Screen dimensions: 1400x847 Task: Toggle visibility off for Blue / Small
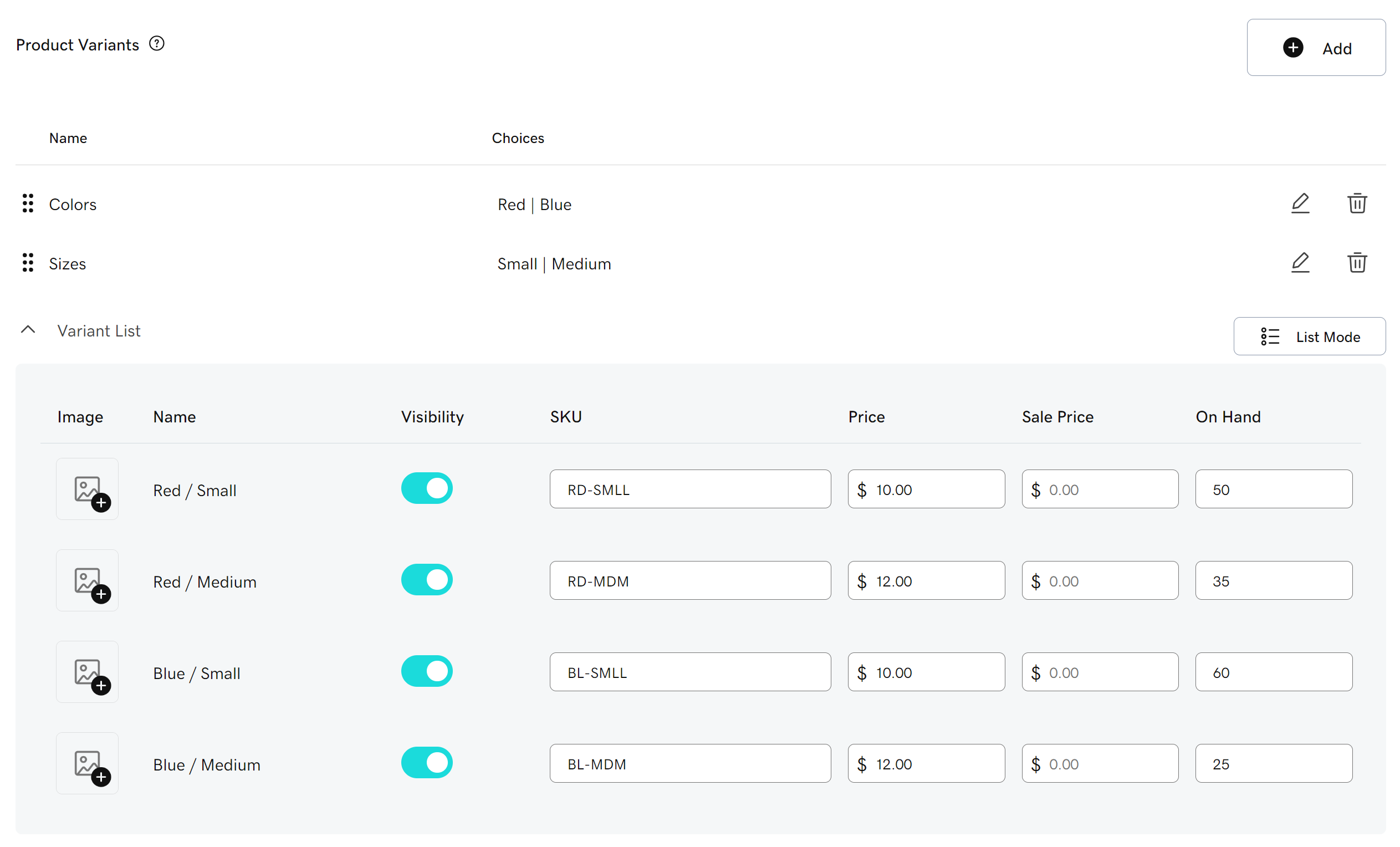pyautogui.click(x=428, y=671)
